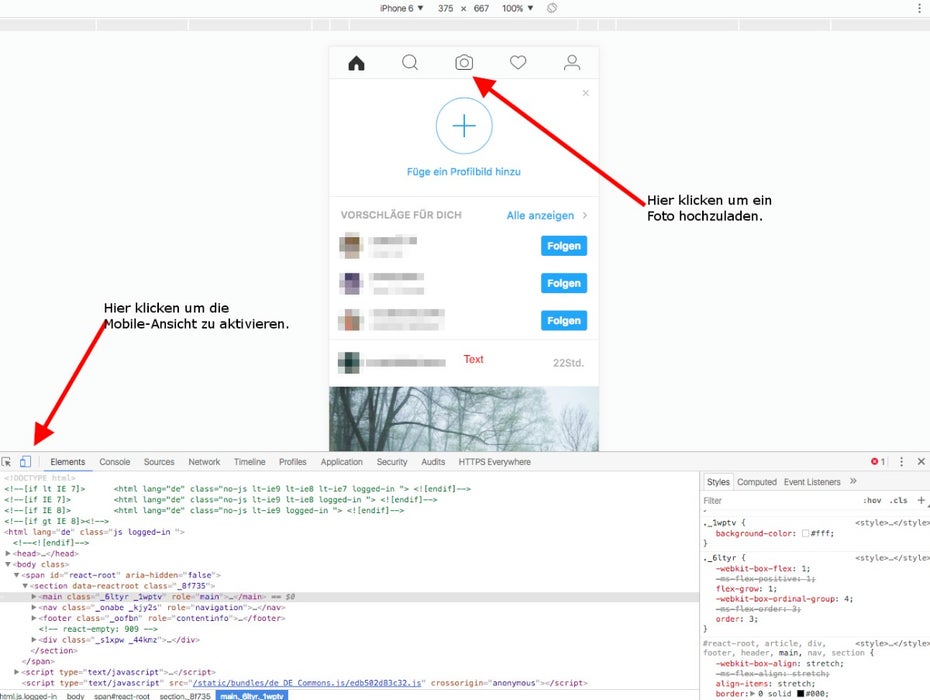
Task: Click the Styles Filter input
Action: [780, 501]
